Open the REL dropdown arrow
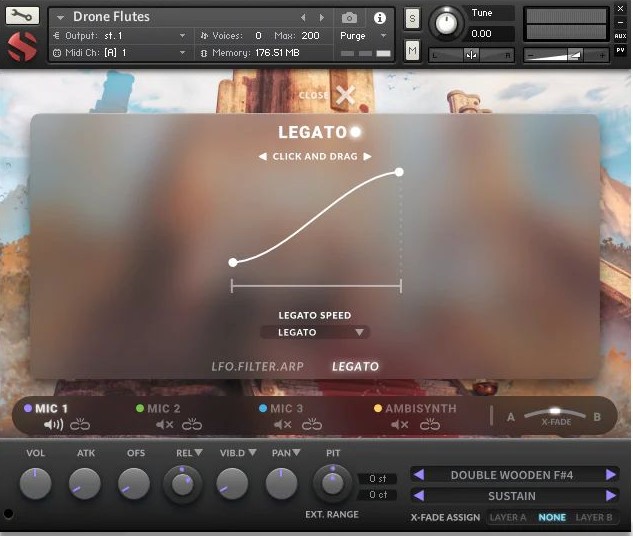The height and width of the screenshot is (536, 633). pos(198,452)
